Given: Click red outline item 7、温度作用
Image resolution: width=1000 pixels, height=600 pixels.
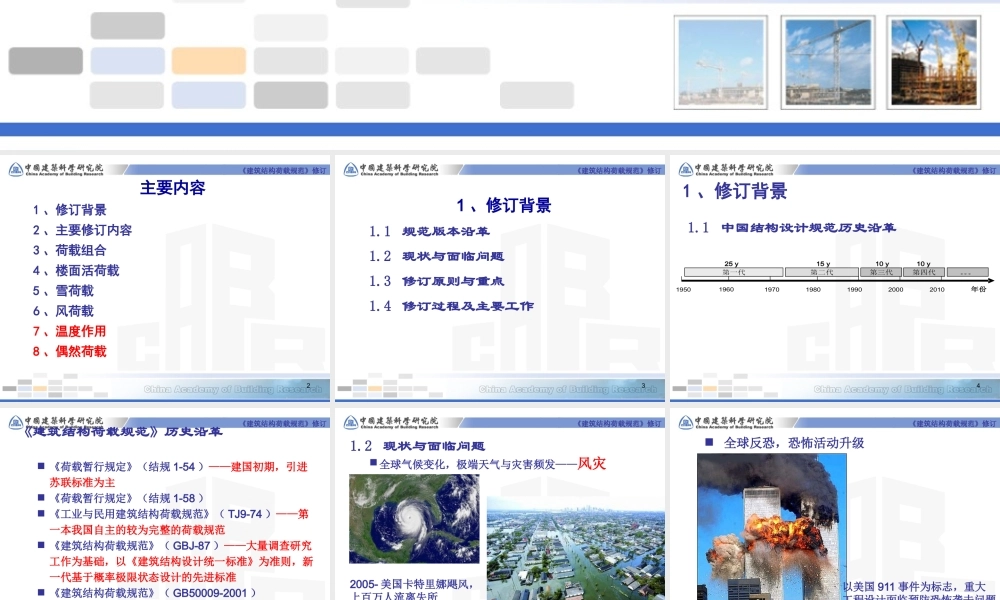Looking at the screenshot, I should click(70, 331).
